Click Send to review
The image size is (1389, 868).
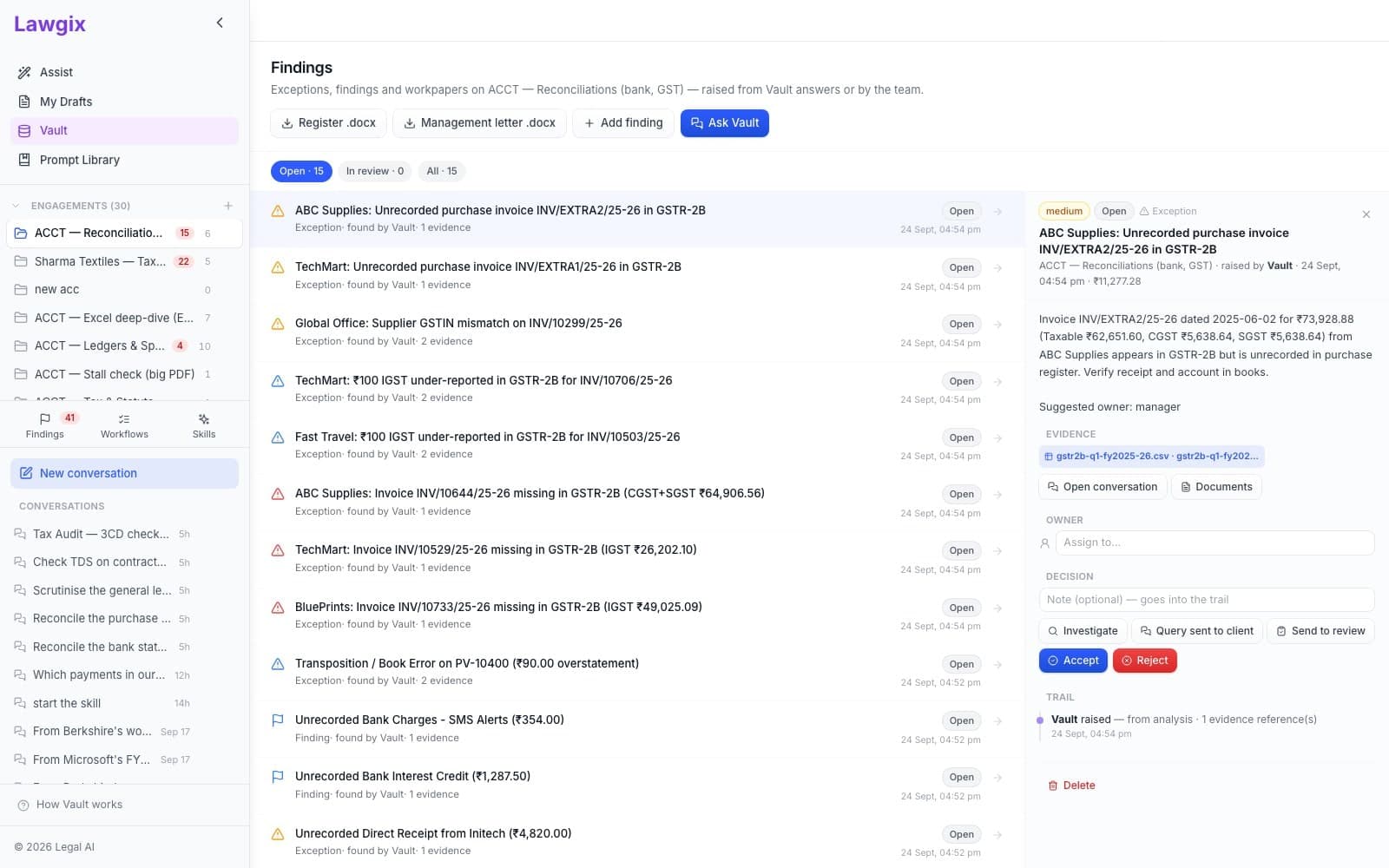1320,631
